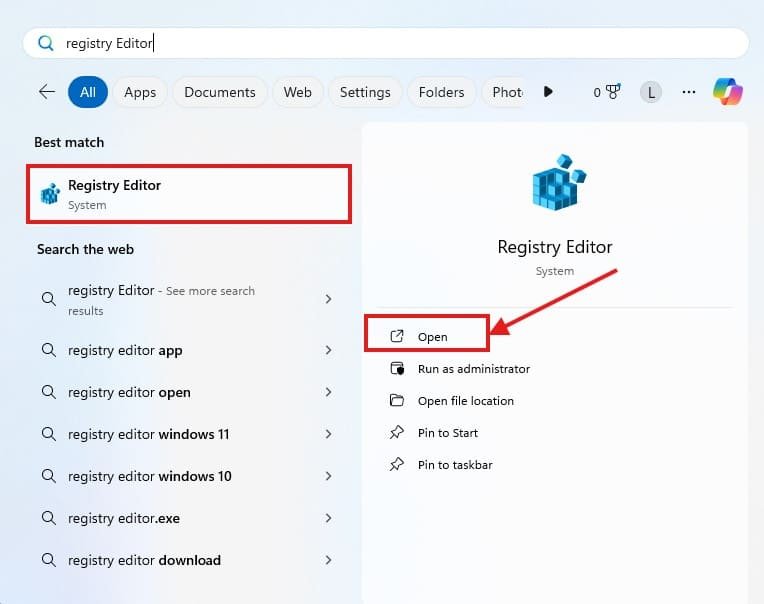Choose Pin to taskbar
764x604 pixels.
[x=455, y=465]
